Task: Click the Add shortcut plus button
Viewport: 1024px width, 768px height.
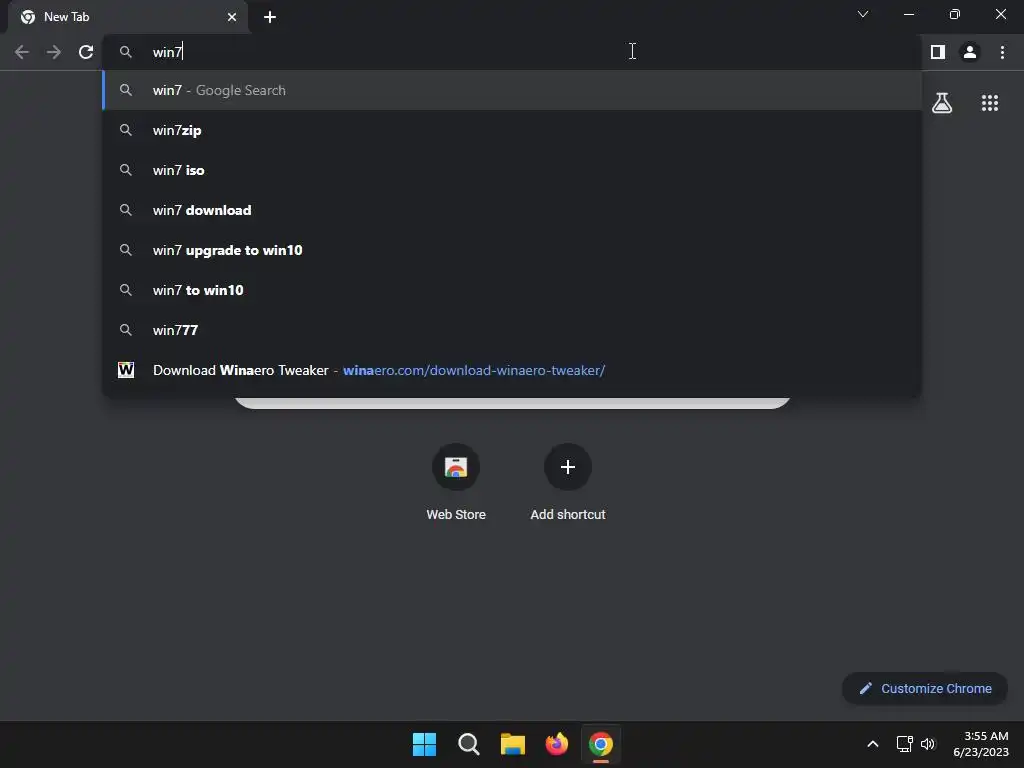Action: 568,467
